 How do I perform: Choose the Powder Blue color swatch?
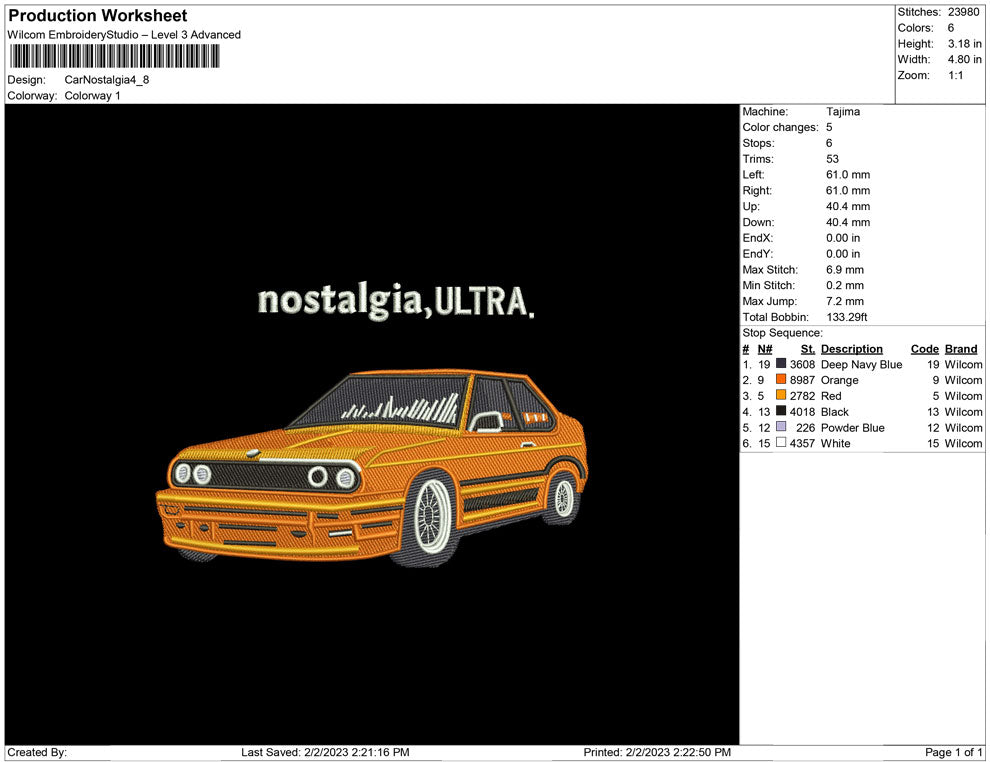click(781, 427)
